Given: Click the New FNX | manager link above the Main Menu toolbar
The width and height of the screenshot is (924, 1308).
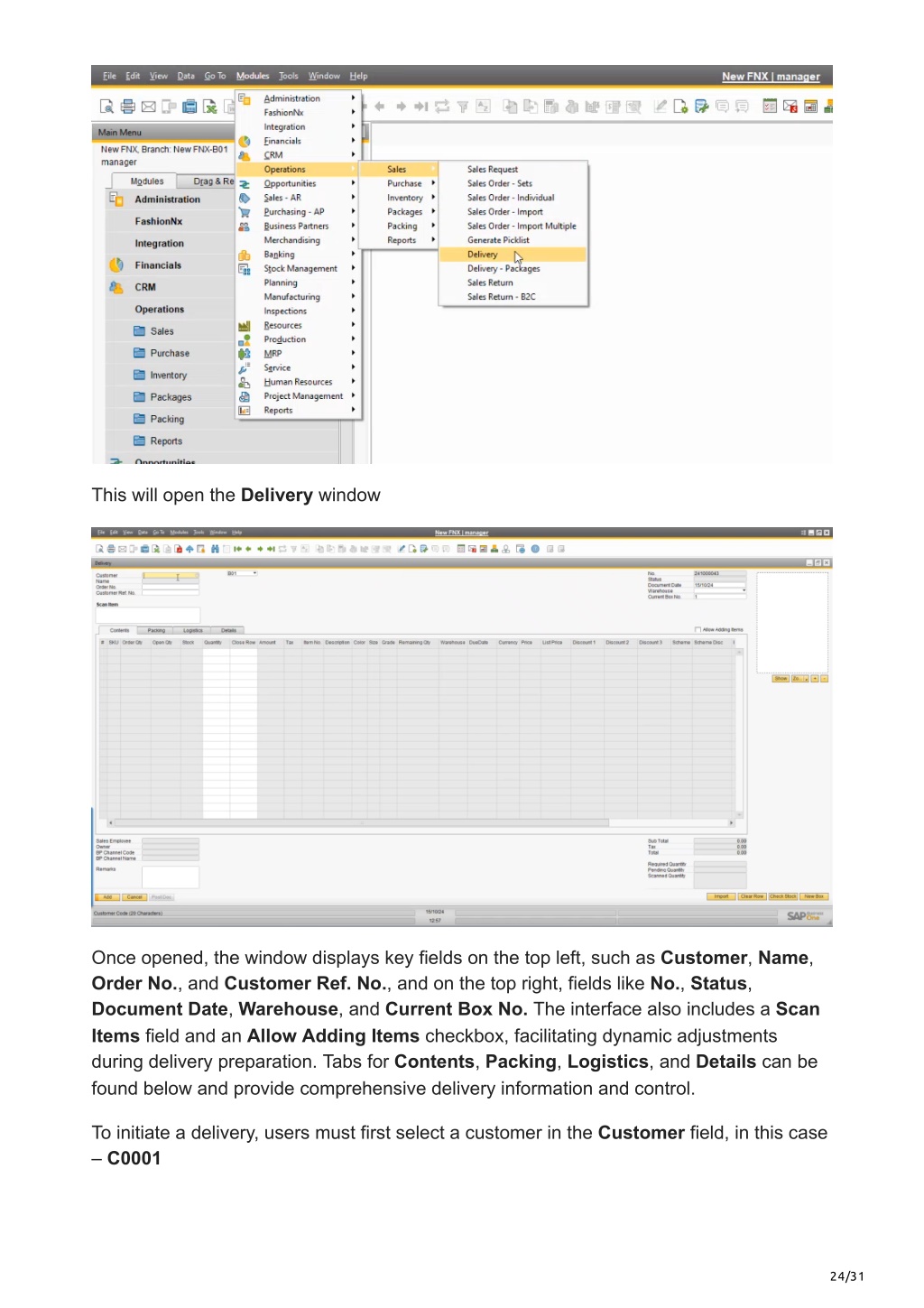Looking at the screenshot, I should click(x=771, y=77).
